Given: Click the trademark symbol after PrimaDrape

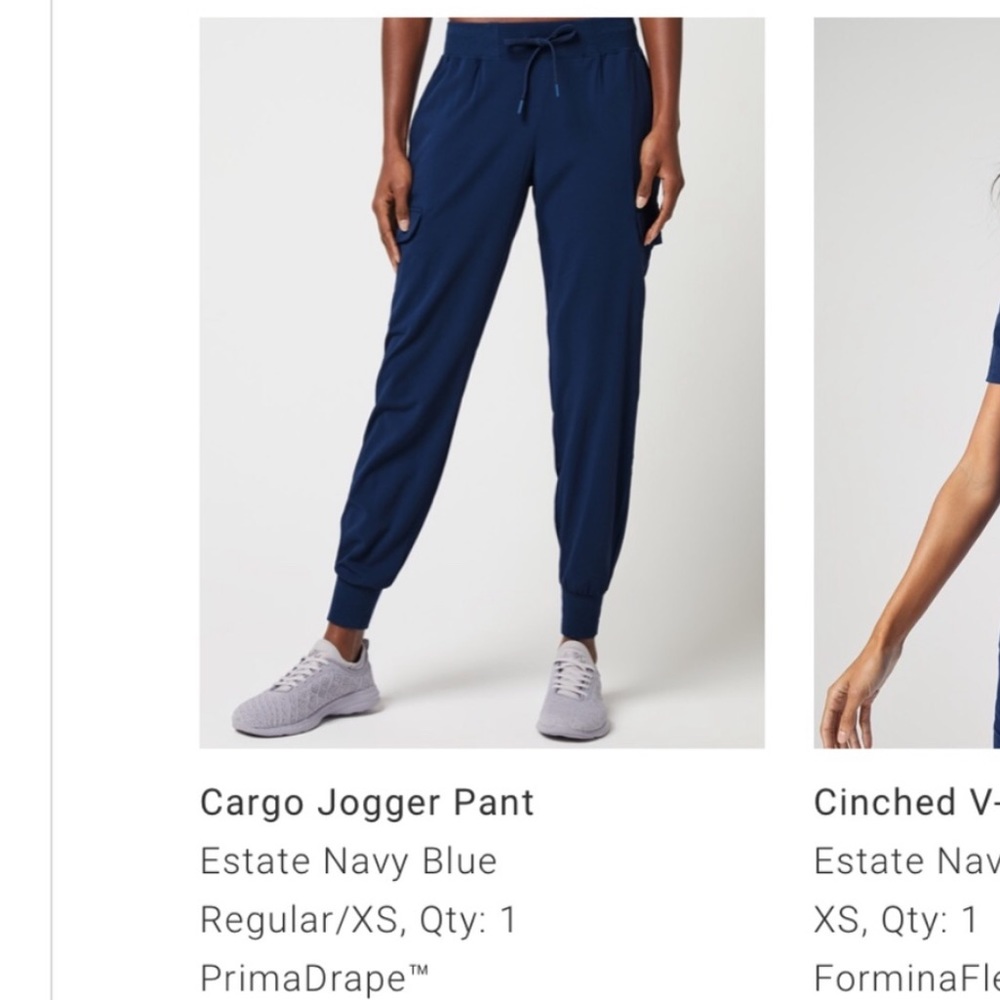Looking at the screenshot, I should (x=418, y=971).
